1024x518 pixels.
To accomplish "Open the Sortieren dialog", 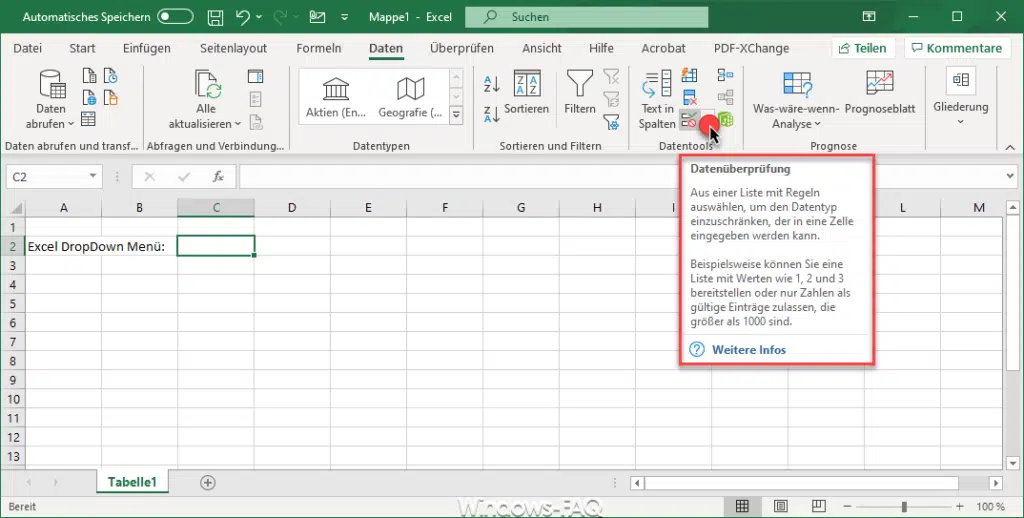I will coord(526,93).
